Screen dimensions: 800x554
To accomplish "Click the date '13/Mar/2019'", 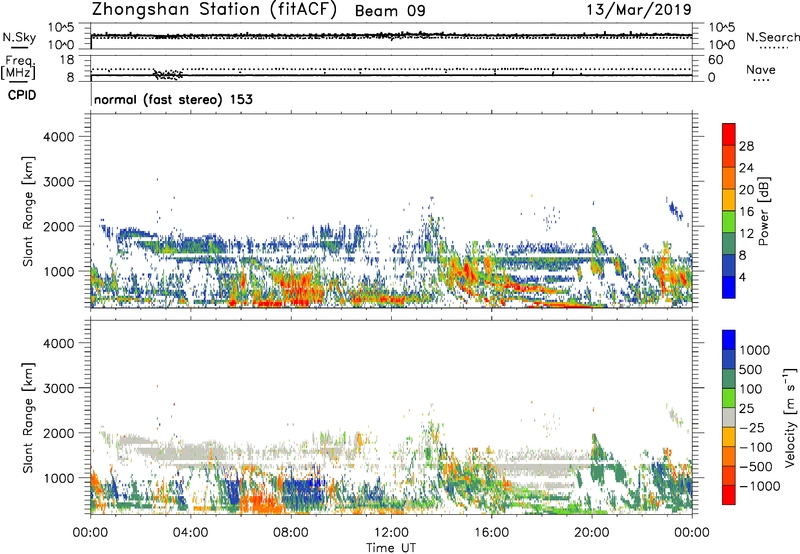I will (639, 10).
